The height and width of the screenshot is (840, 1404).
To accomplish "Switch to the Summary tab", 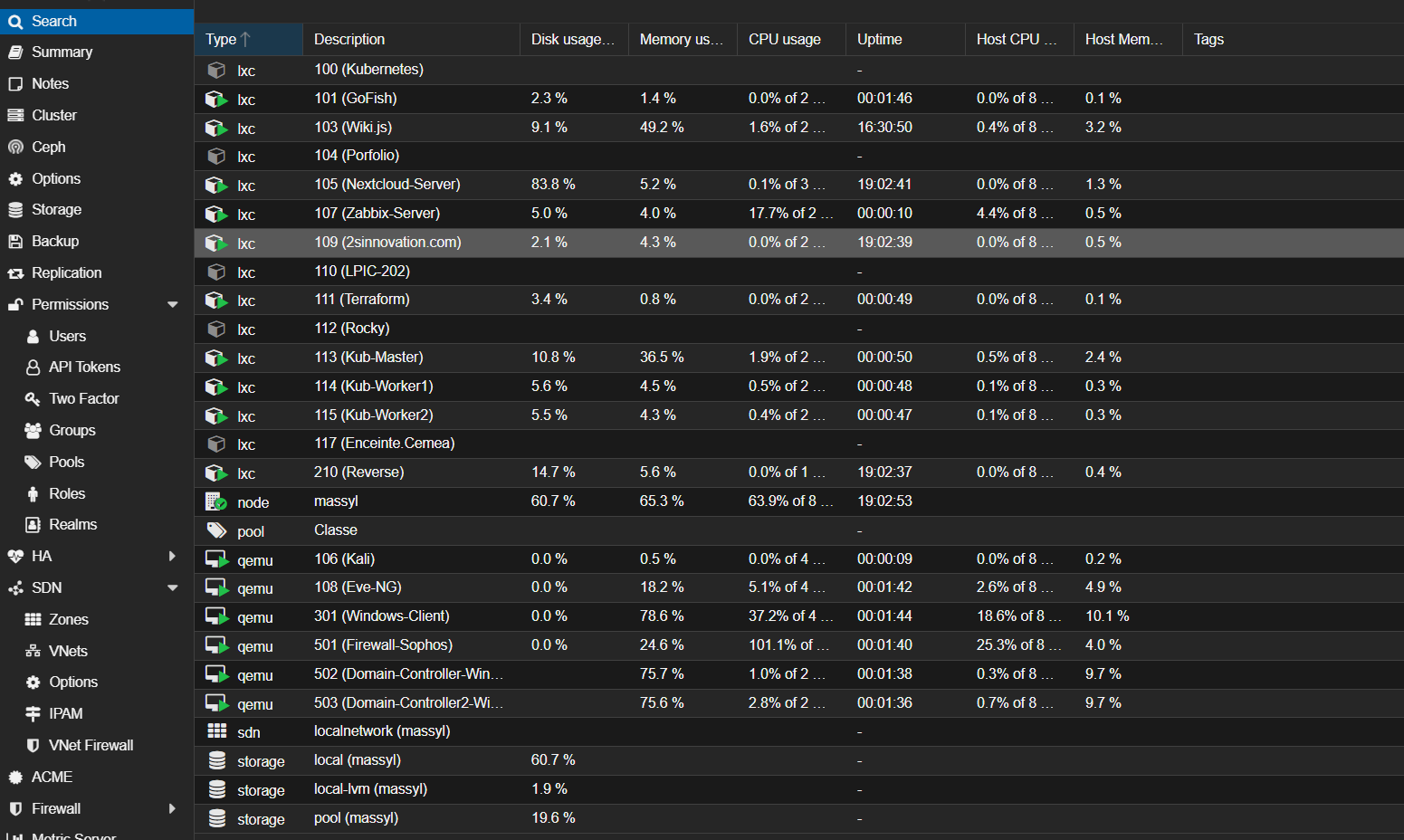I will [60, 52].
